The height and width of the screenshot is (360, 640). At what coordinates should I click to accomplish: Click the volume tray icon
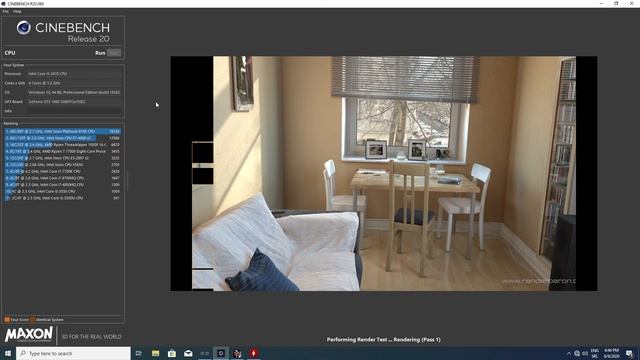[x=585, y=353]
